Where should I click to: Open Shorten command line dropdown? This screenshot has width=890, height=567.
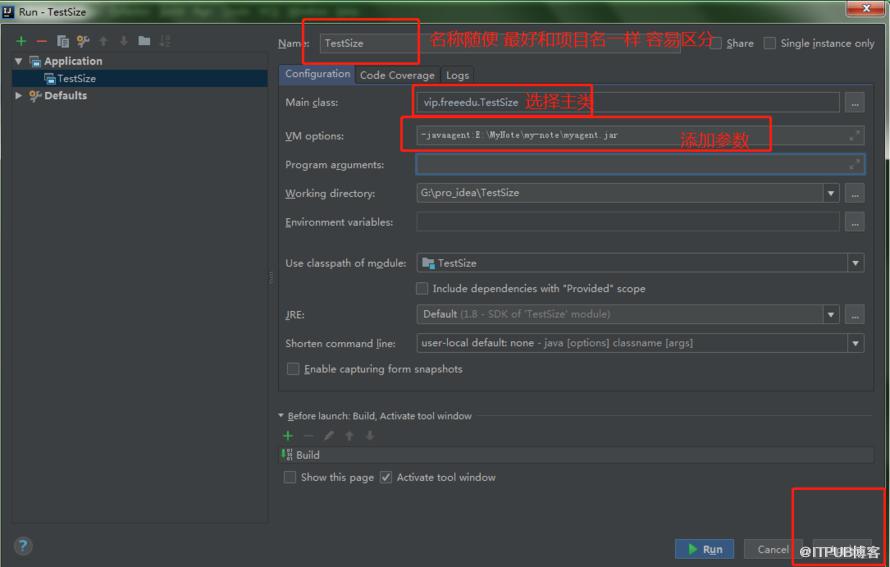[855, 343]
